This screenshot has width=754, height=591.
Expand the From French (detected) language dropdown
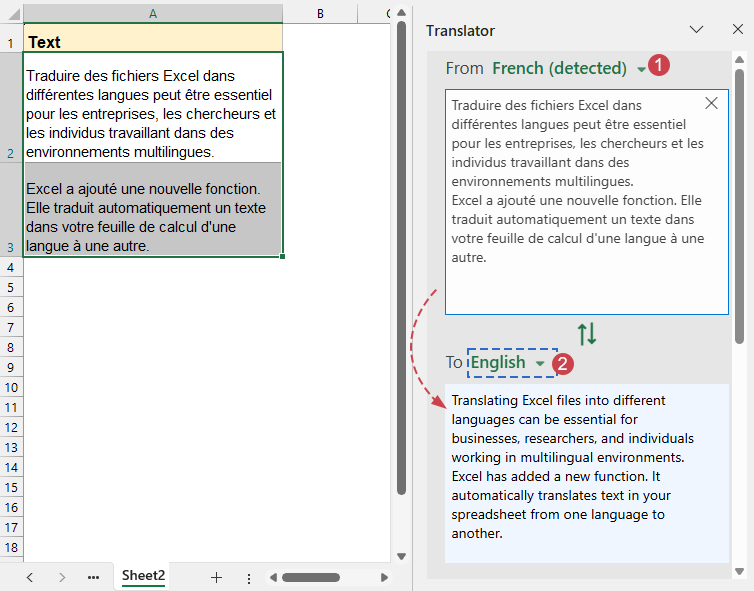(641, 69)
